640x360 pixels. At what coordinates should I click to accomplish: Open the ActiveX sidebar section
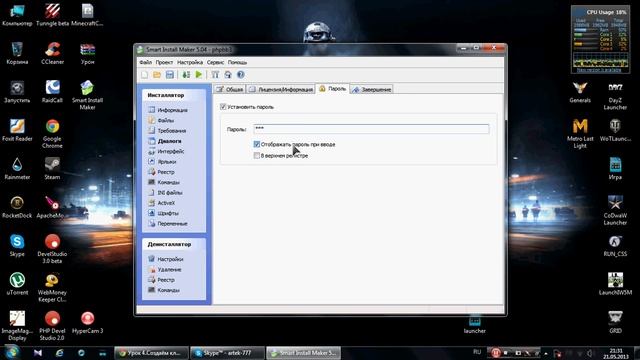coord(161,203)
